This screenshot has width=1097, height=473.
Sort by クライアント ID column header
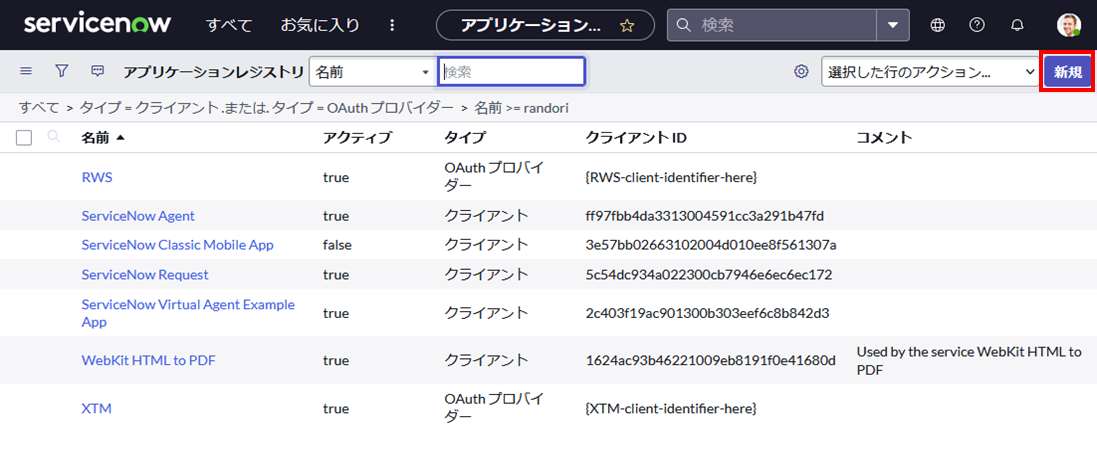(636, 138)
